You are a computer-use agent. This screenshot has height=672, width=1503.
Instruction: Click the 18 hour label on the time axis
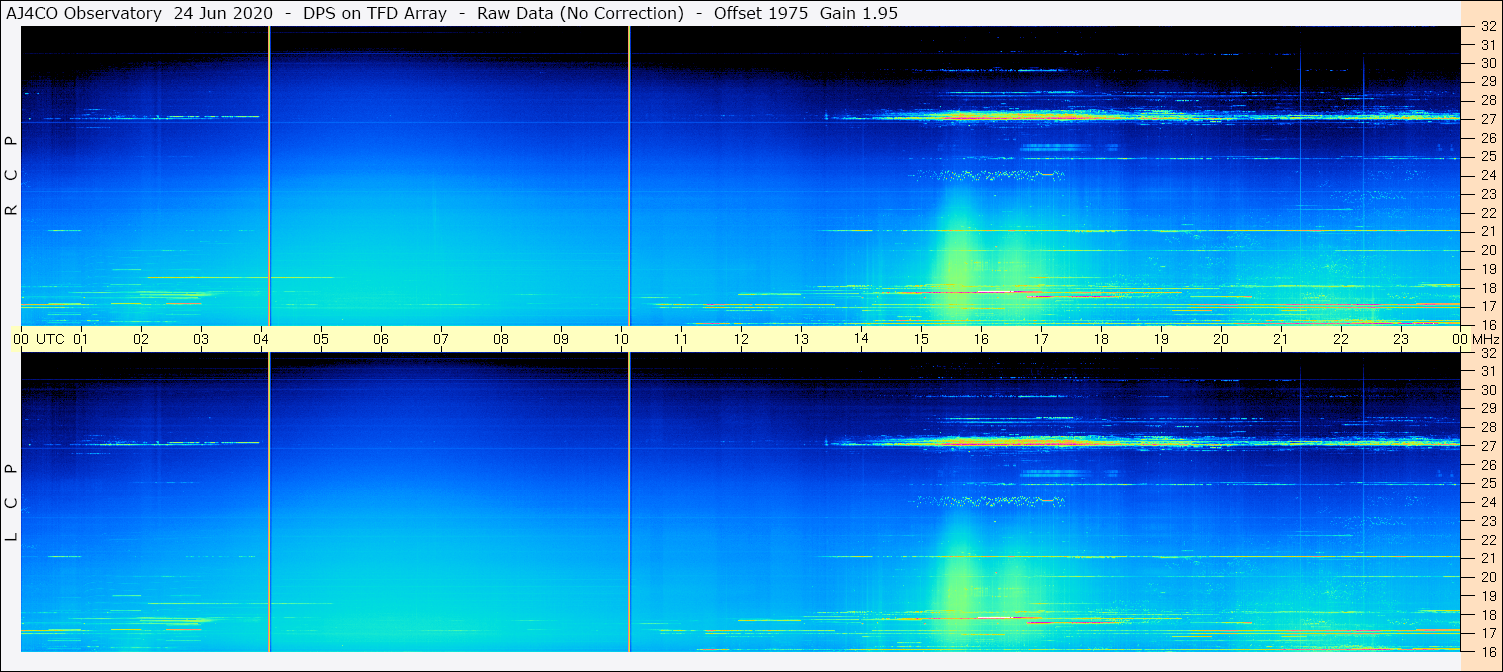click(1101, 339)
